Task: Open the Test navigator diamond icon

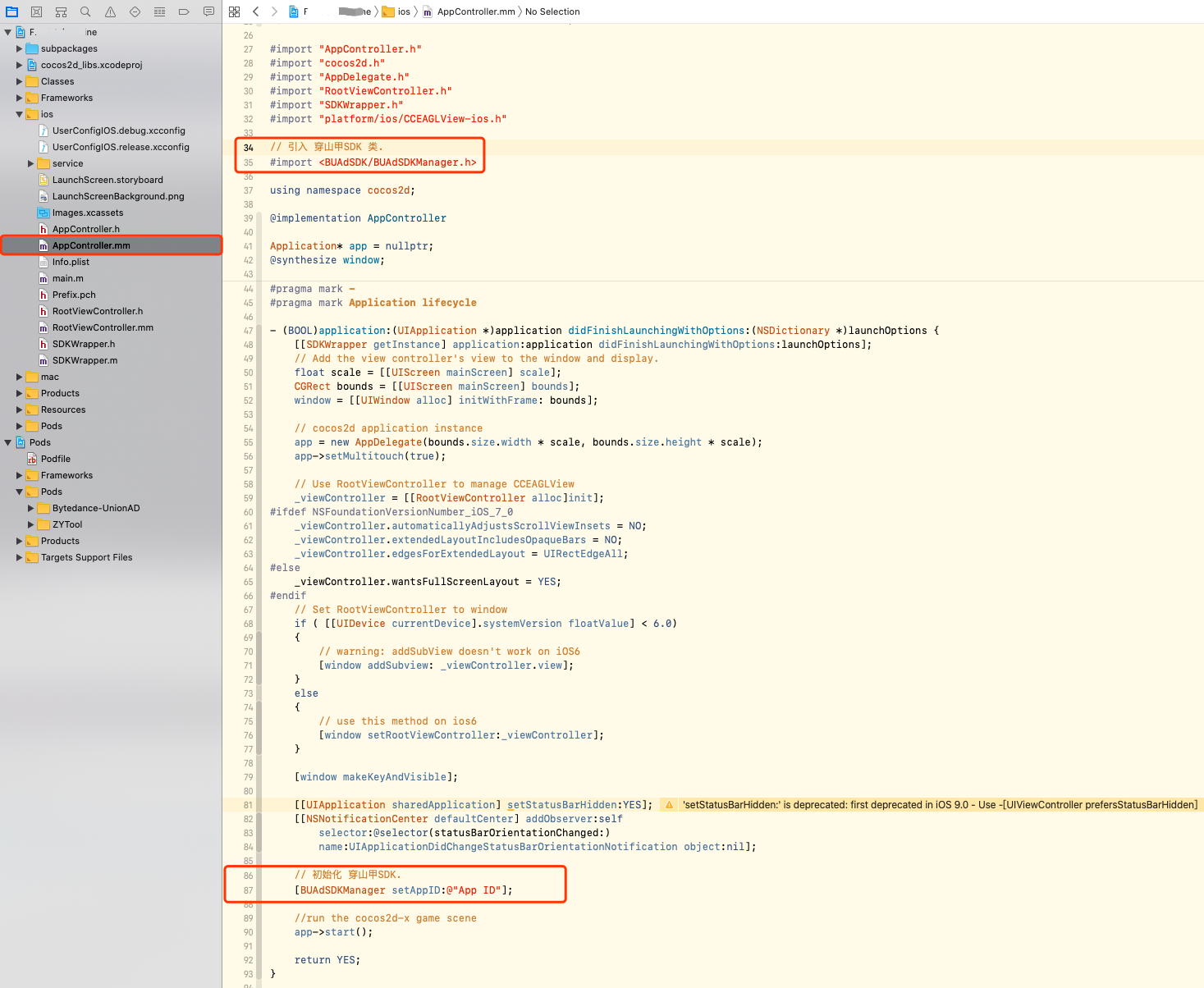Action: [135, 11]
